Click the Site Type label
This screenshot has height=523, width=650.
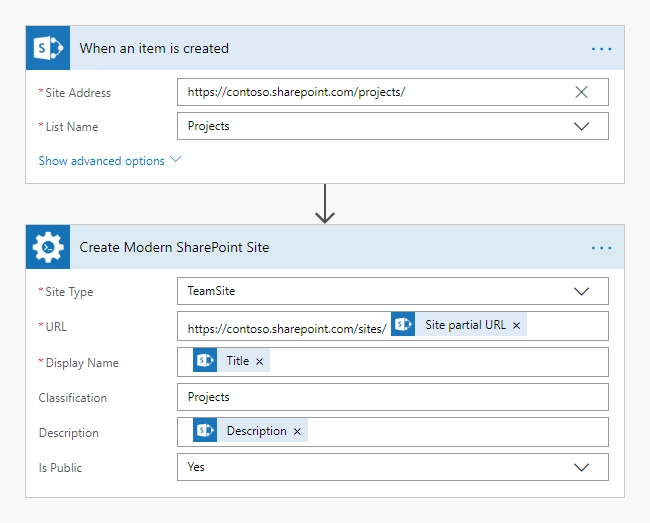[x=69, y=292]
